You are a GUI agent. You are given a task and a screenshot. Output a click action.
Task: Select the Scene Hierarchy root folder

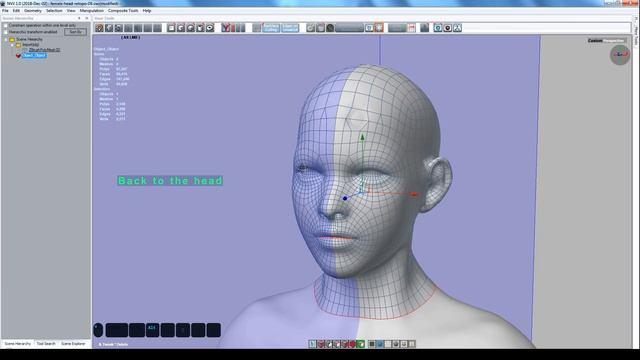29,40
